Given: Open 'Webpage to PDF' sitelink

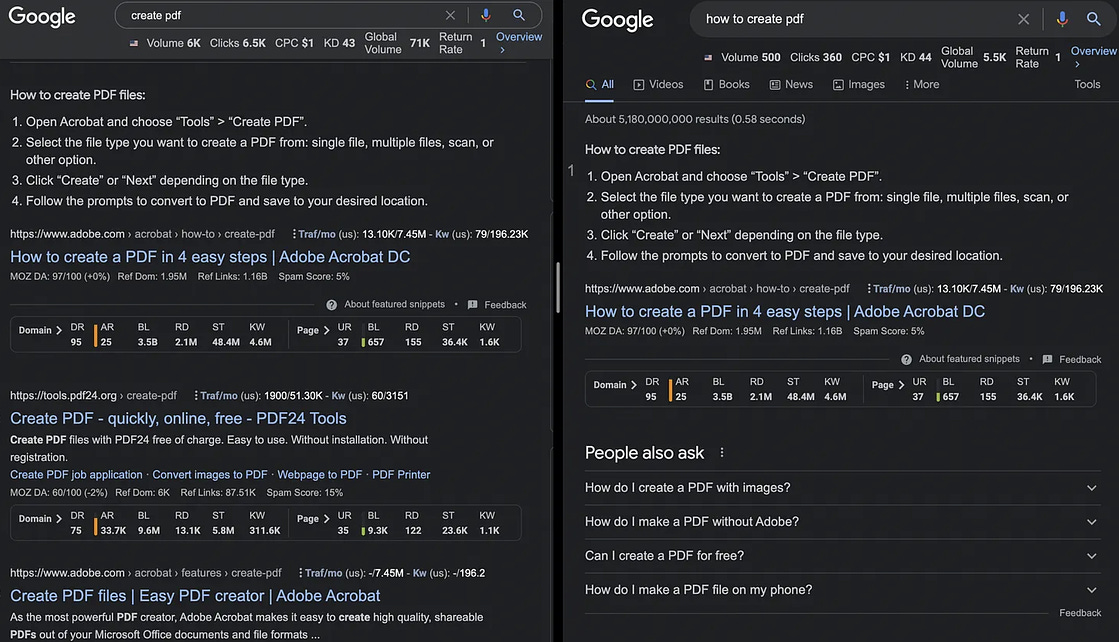Looking at the screenshot, I should tap(320, 474).
